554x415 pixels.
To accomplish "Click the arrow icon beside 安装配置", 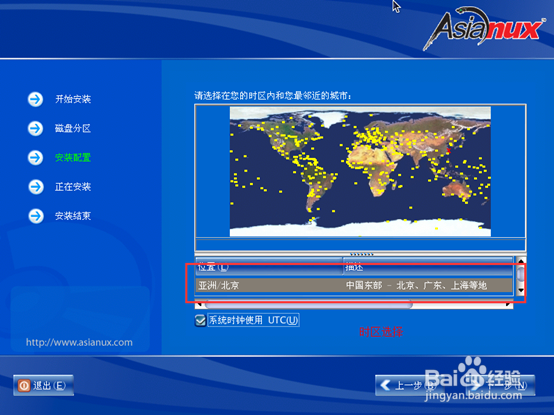I will 35,158.
